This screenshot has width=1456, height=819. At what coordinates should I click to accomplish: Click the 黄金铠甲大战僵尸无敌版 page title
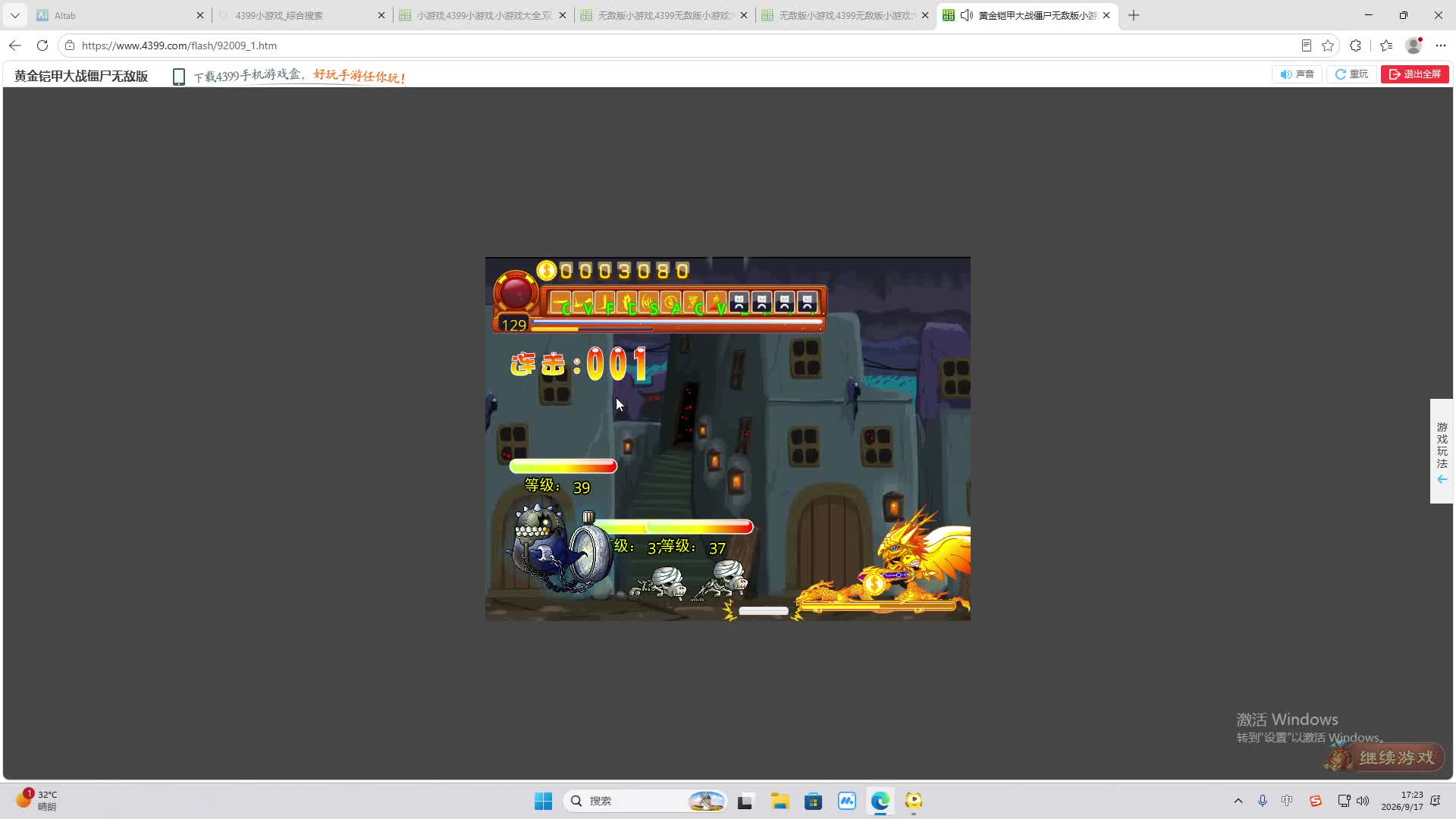click(81, 76)
